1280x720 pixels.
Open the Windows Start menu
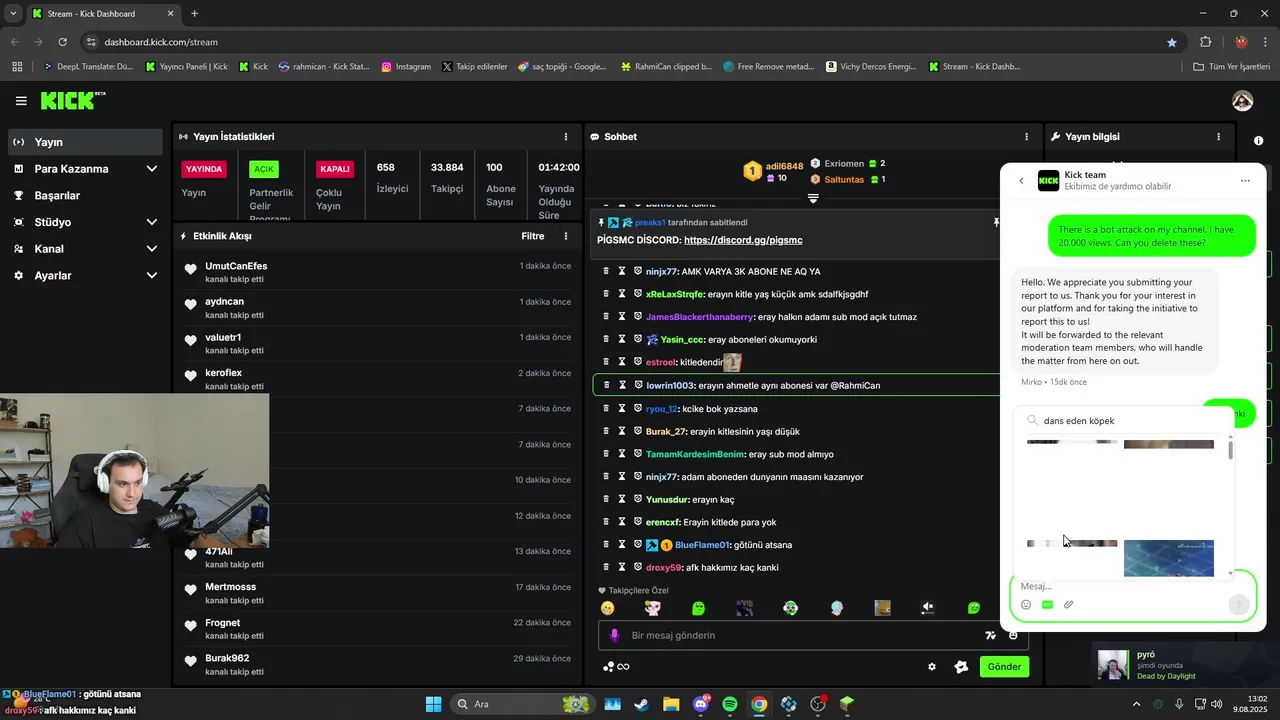pyautogui.click(x=433, y=704)
